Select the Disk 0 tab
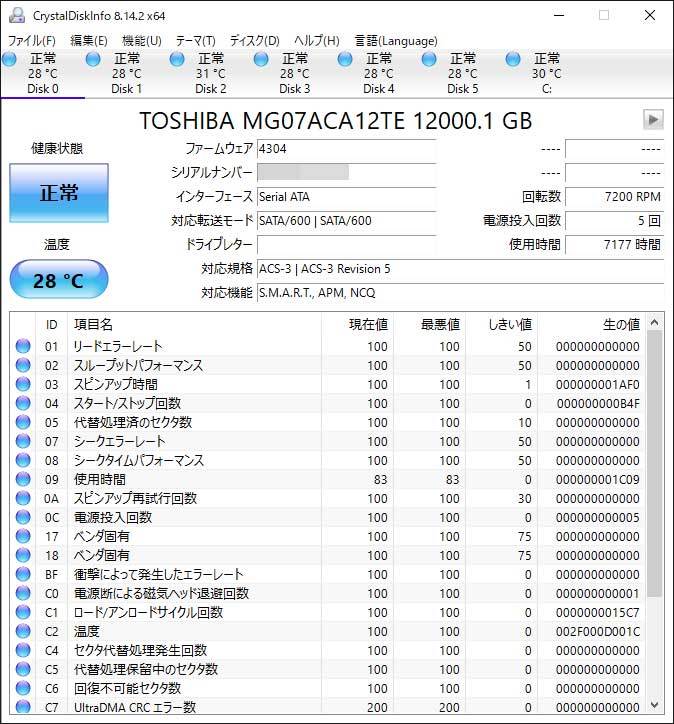Viewport: 674px width, 724px height. (42, 73)
